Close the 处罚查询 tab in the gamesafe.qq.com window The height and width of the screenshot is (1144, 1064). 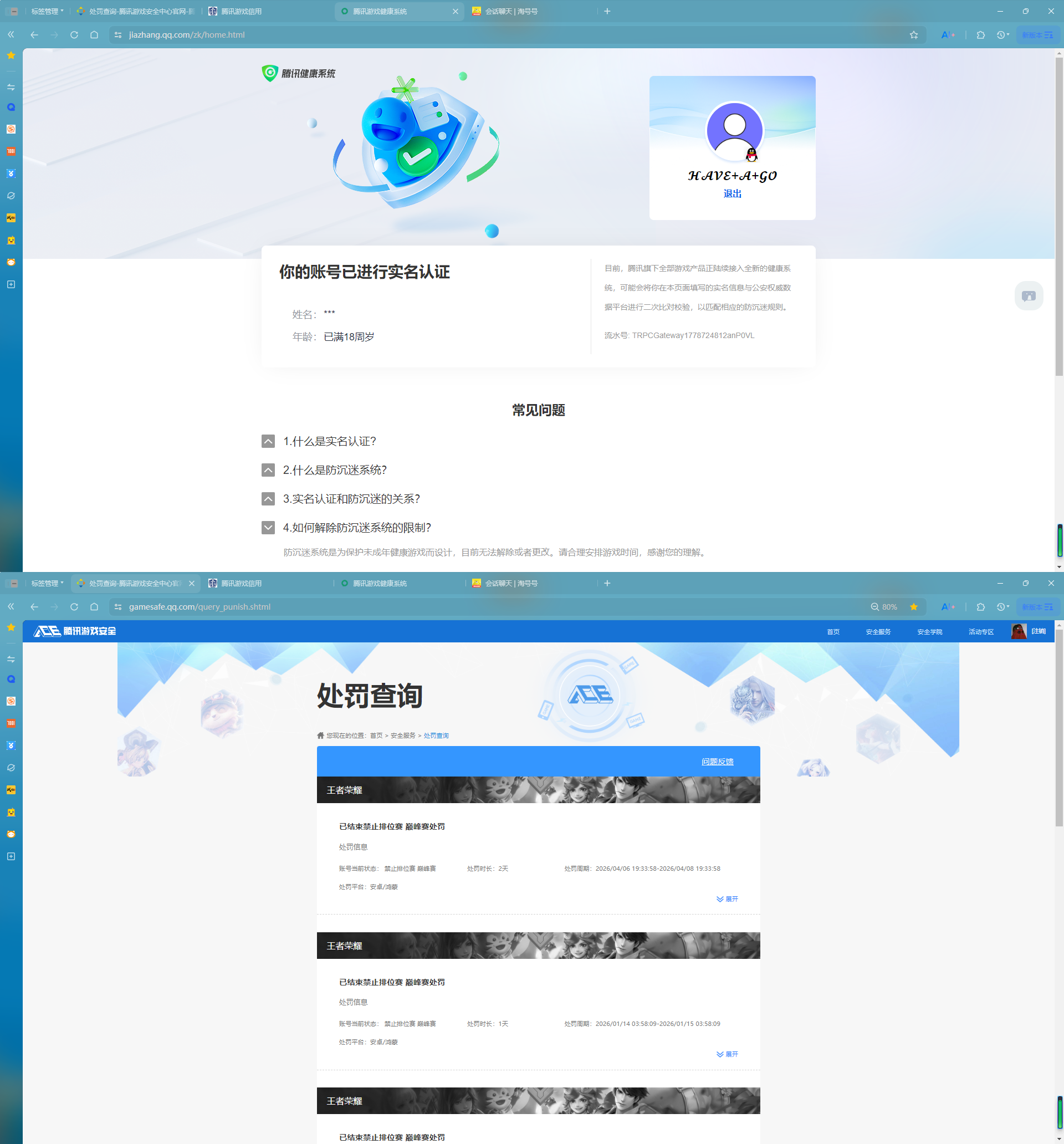point(192,584)
